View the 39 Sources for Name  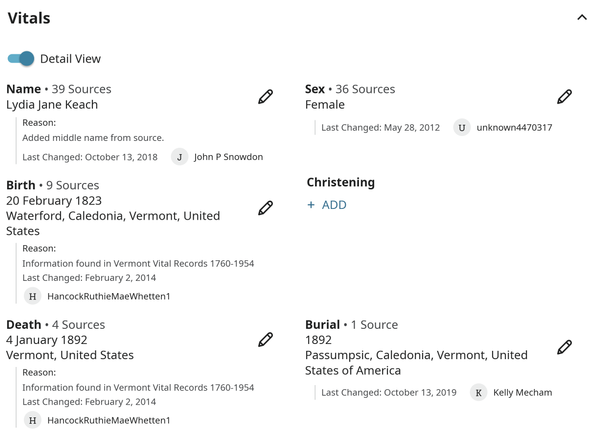coord(81,89)
